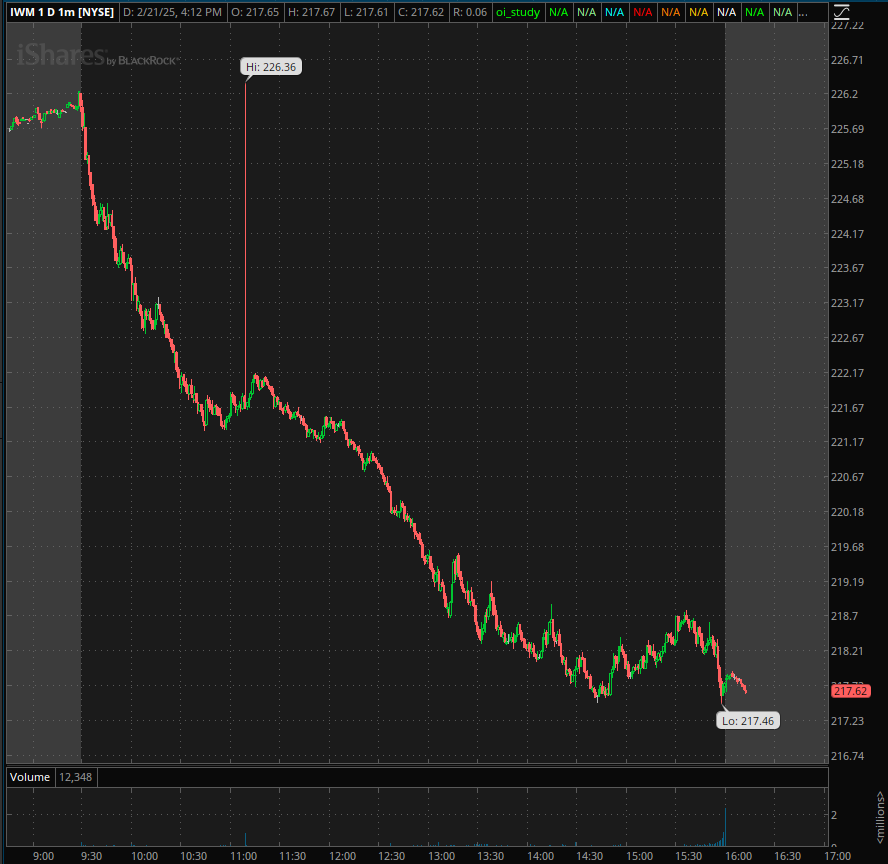
Task: Click the 12:00 marker on time axis
Action: [343, 856]
